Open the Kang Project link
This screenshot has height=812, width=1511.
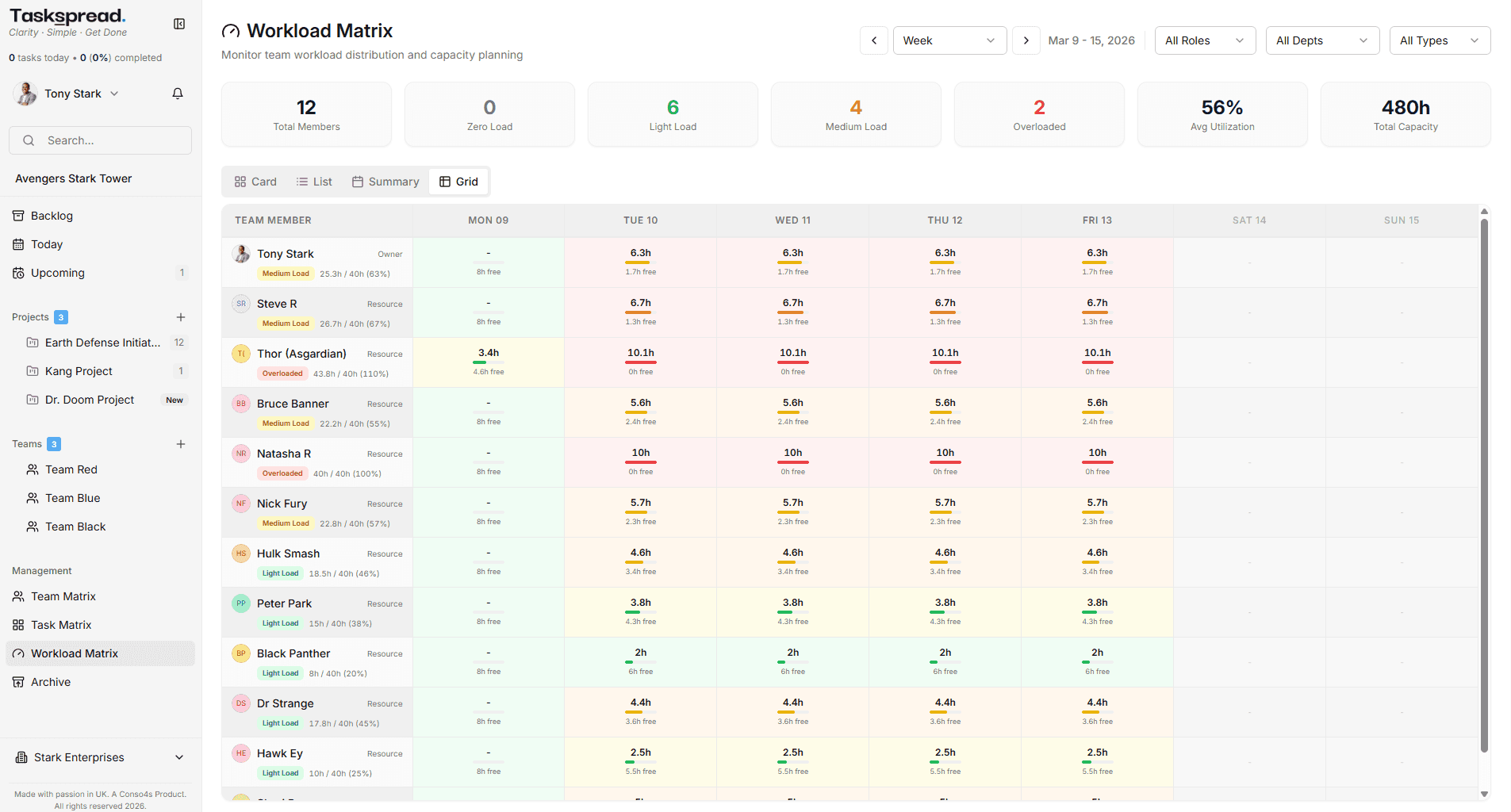79,370
